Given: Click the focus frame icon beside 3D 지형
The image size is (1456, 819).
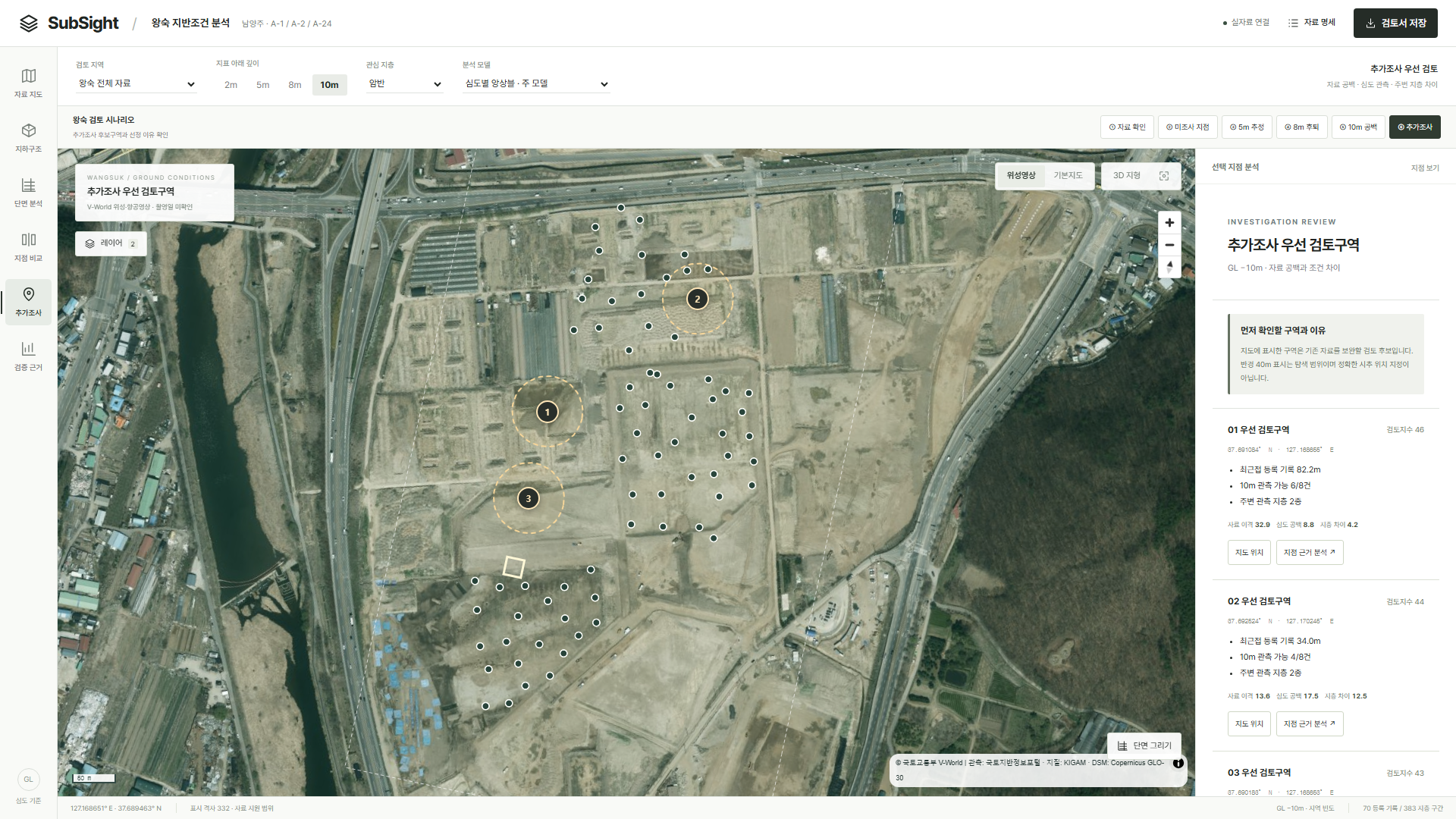Looking at the screenshot, I should pyautogui.click(x=1164, y=176).
